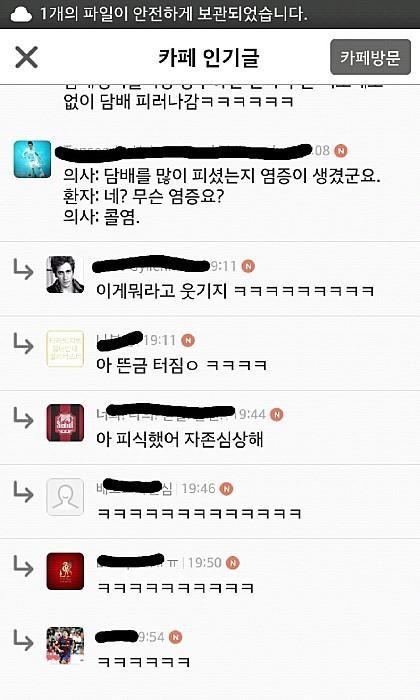Tap the notification text '1개의 파일이 안전하게 보관되었습니다'
Viewport: 420px width, 700px height.
pyautogui.click(x=174, y=14)
